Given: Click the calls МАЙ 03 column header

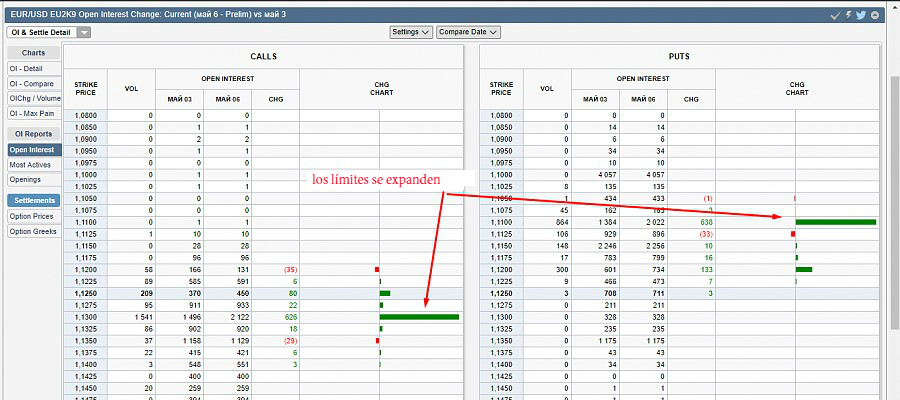Looking at the screenshot, I should pyautogui.click(x=180, y=99).
